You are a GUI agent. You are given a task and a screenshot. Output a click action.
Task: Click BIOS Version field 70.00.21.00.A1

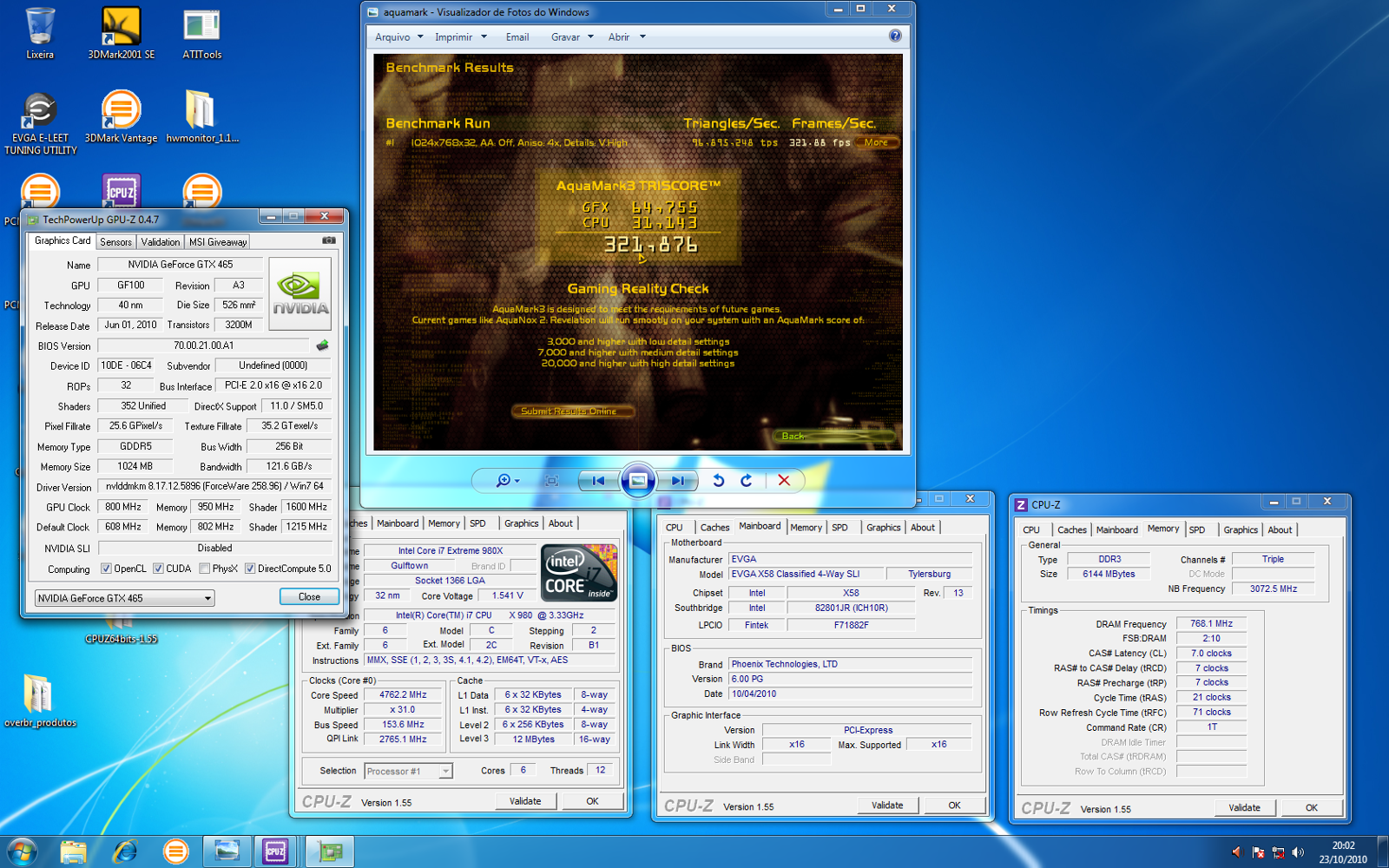[203, 345]
